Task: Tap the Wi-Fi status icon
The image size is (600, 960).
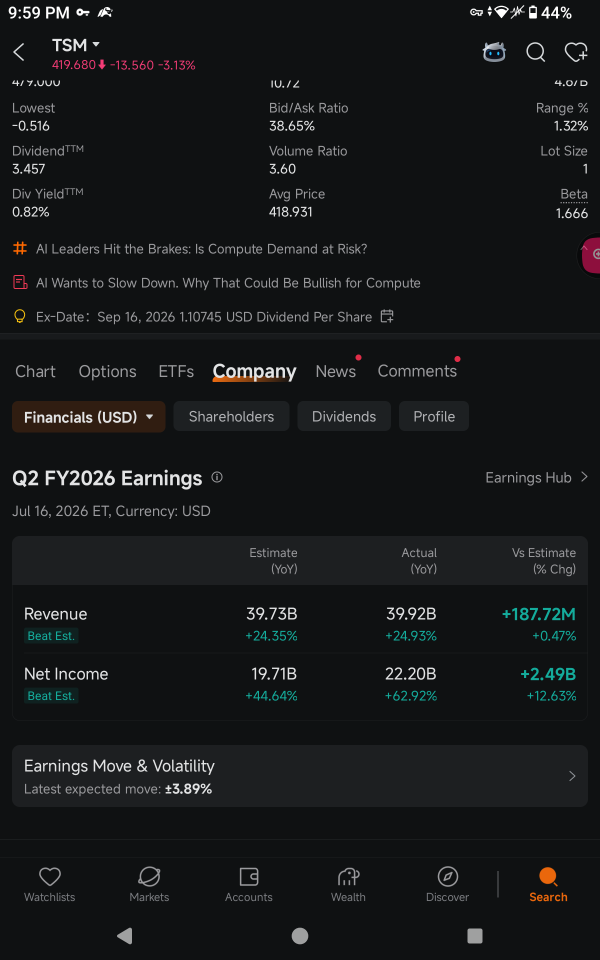Action: [502, 12]
